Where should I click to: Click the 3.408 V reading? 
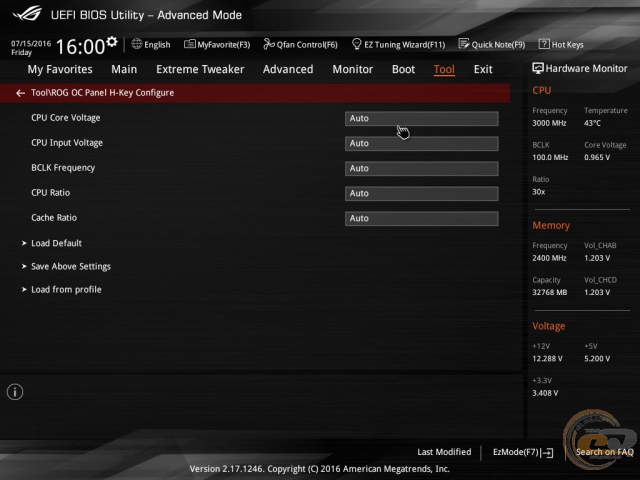(545, 393)
